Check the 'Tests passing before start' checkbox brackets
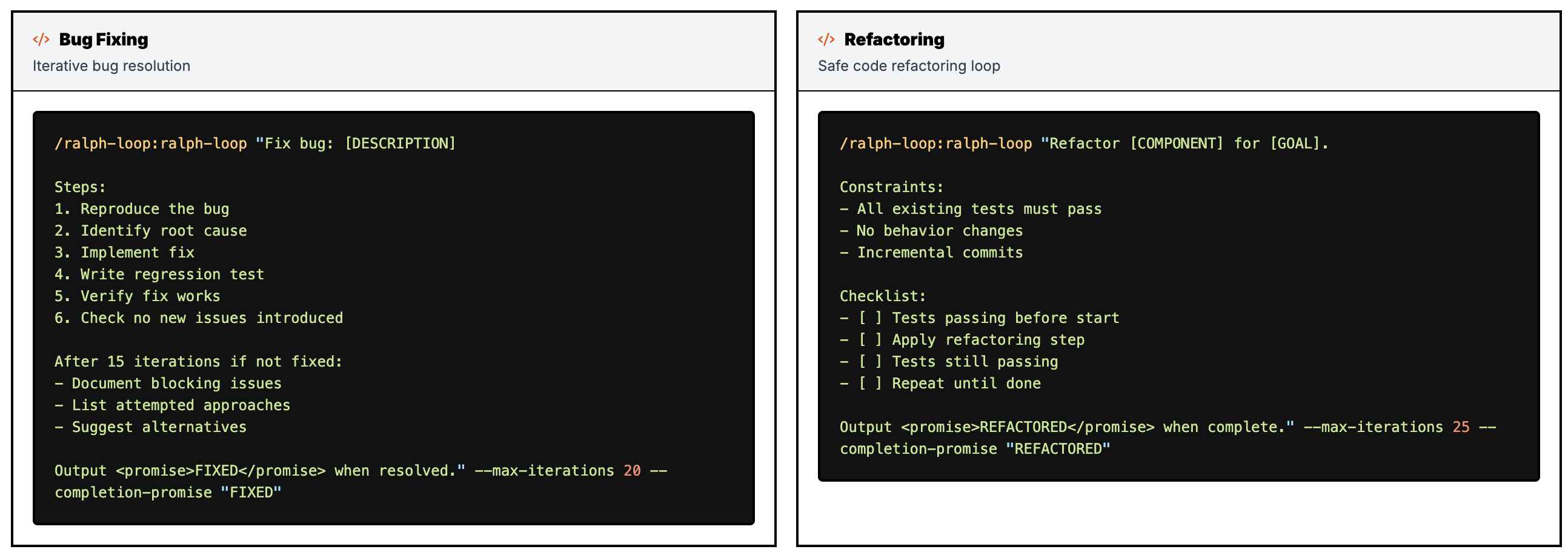Screen dimensions: 1568x555 coord(870,317)
